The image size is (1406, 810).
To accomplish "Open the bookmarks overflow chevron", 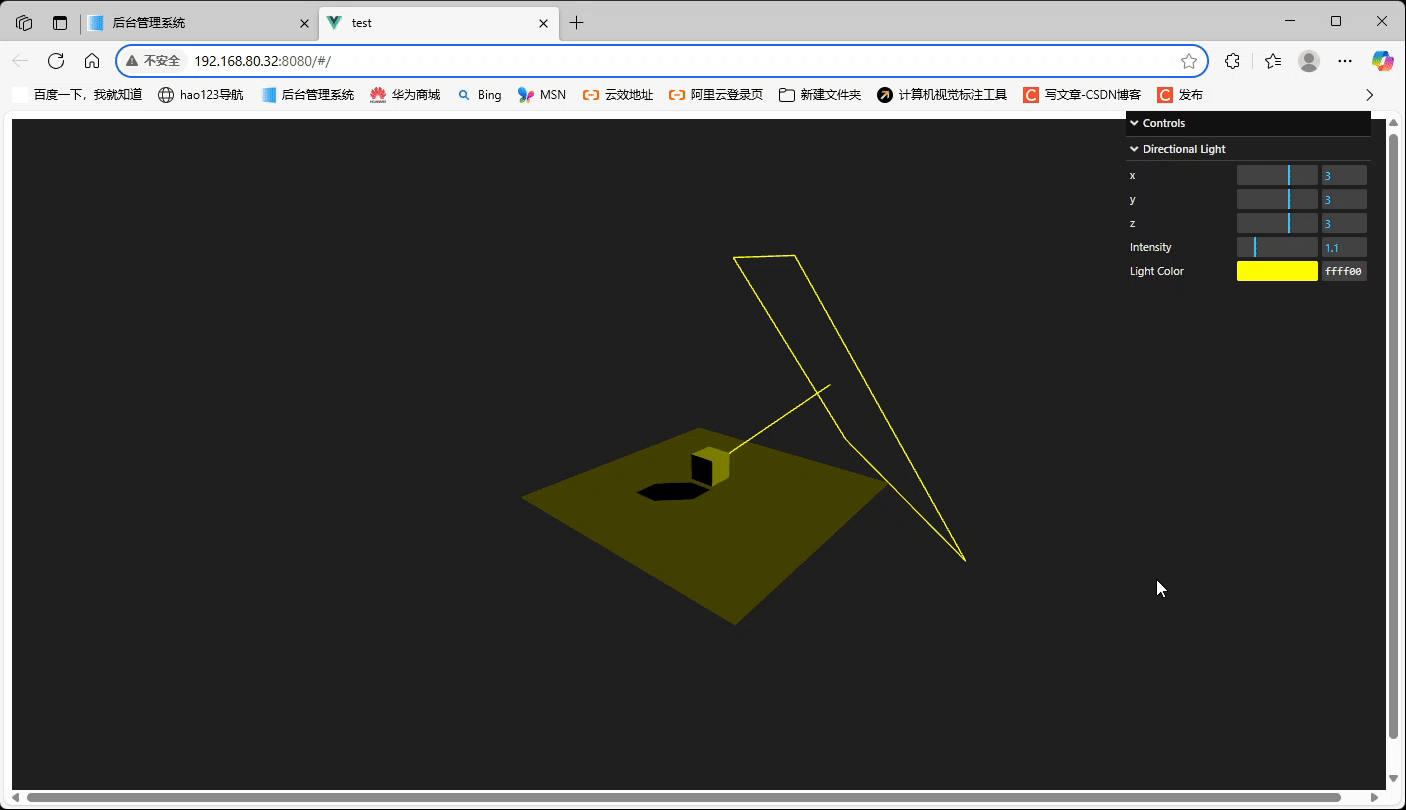I will pos(1369,94).
